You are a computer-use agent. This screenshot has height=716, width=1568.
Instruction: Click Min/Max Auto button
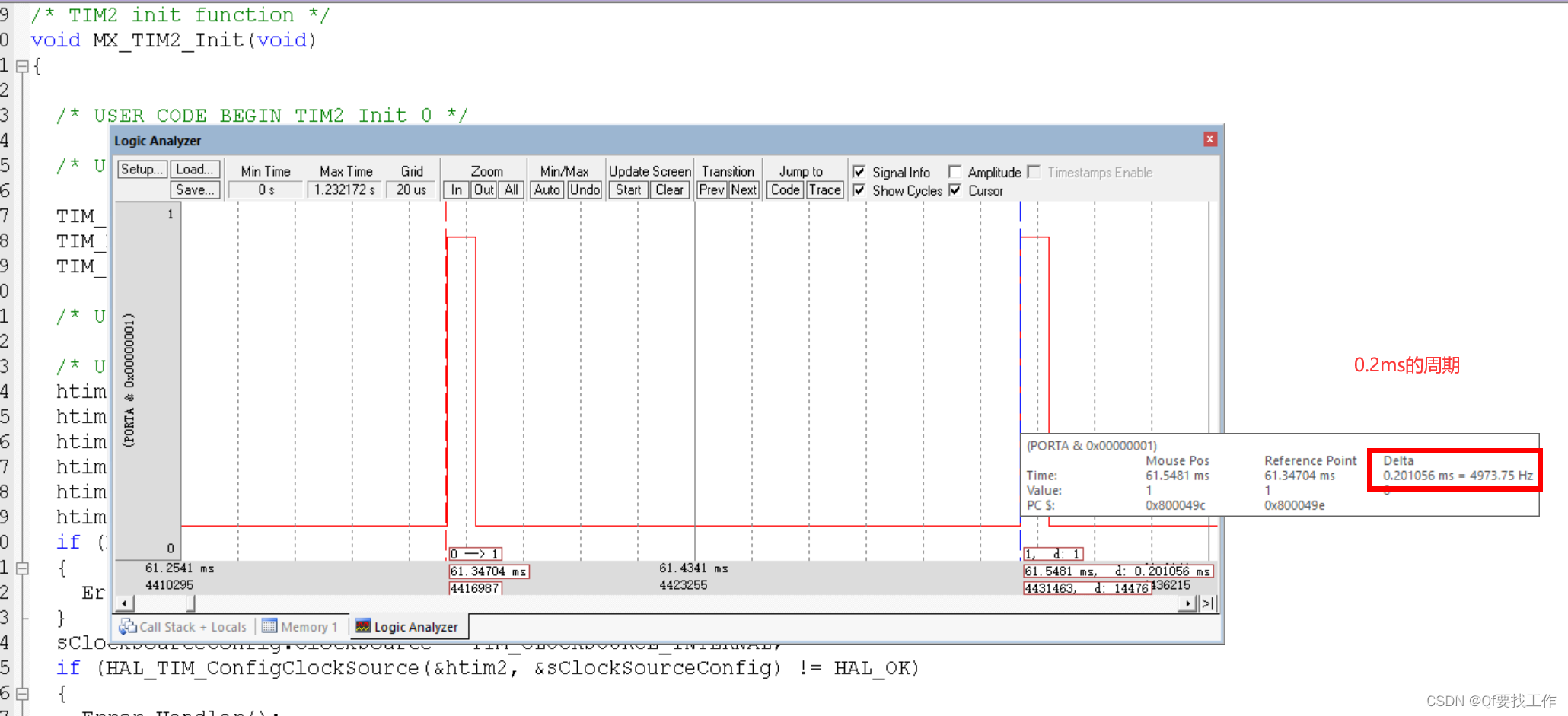547,189
